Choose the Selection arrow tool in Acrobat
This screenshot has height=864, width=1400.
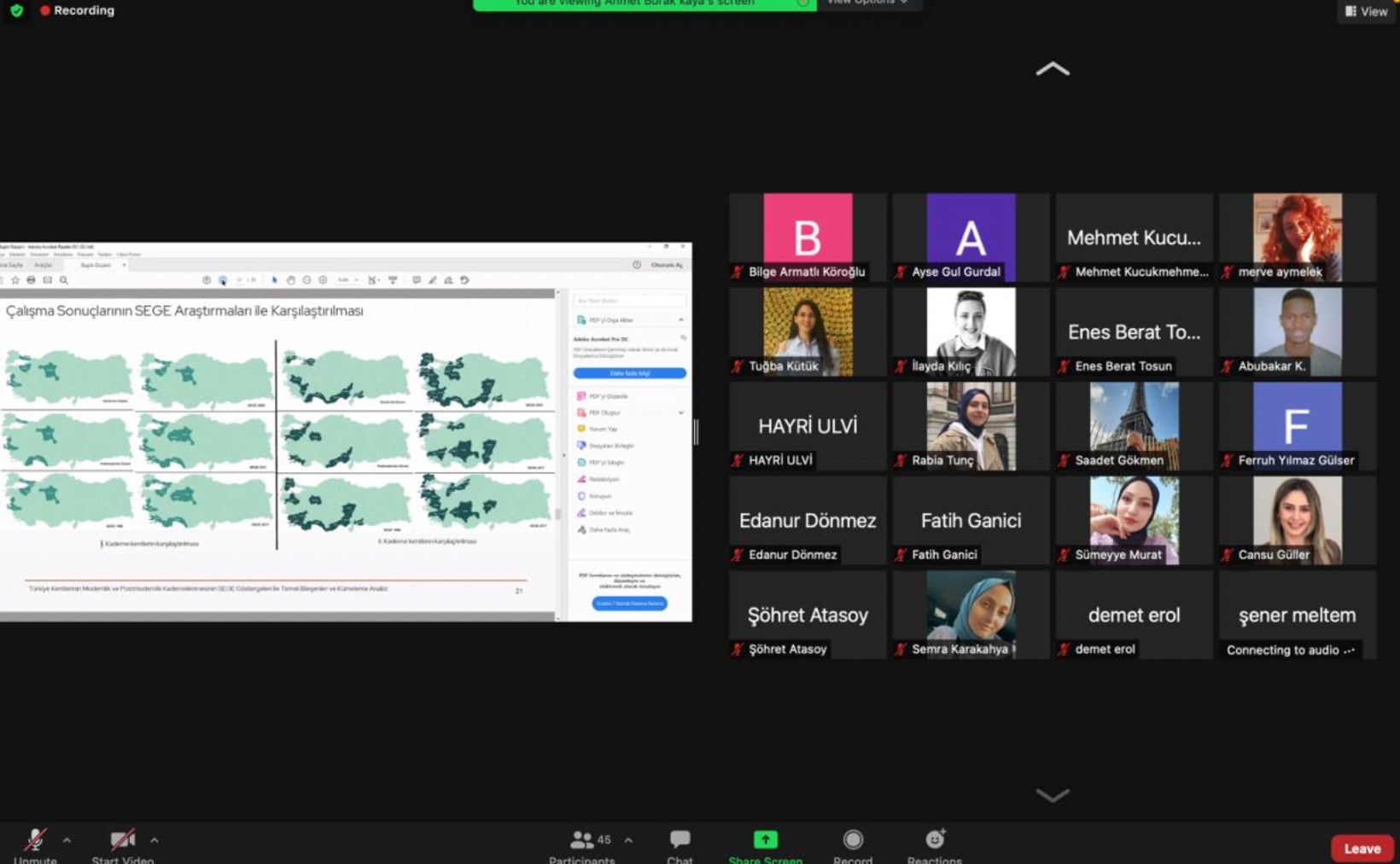(274, 280)
